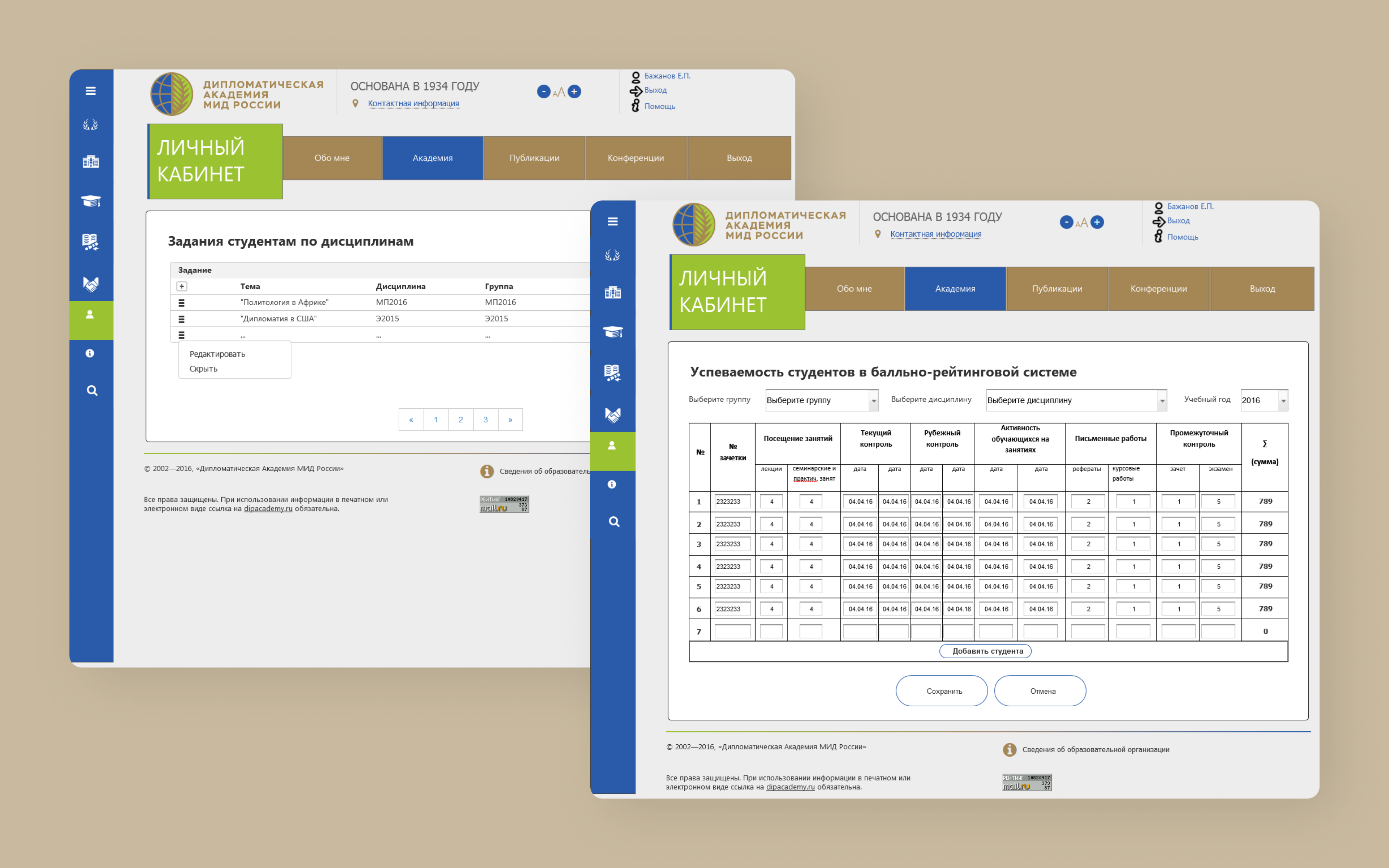Open hamburger menu in front window sidebar
The width and height of the screenshot is (1389, 868).
pos(612,222)
